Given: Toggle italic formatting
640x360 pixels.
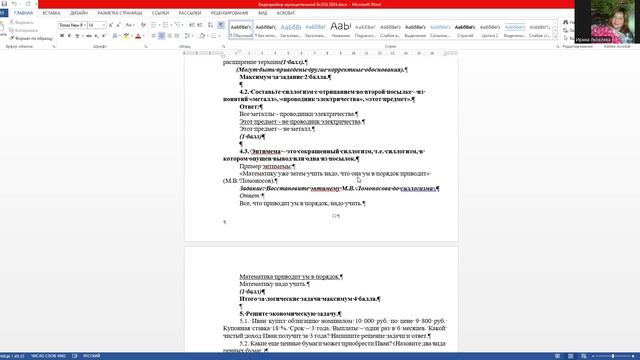Looking at the screenshot, I should [x=69, y=36].
